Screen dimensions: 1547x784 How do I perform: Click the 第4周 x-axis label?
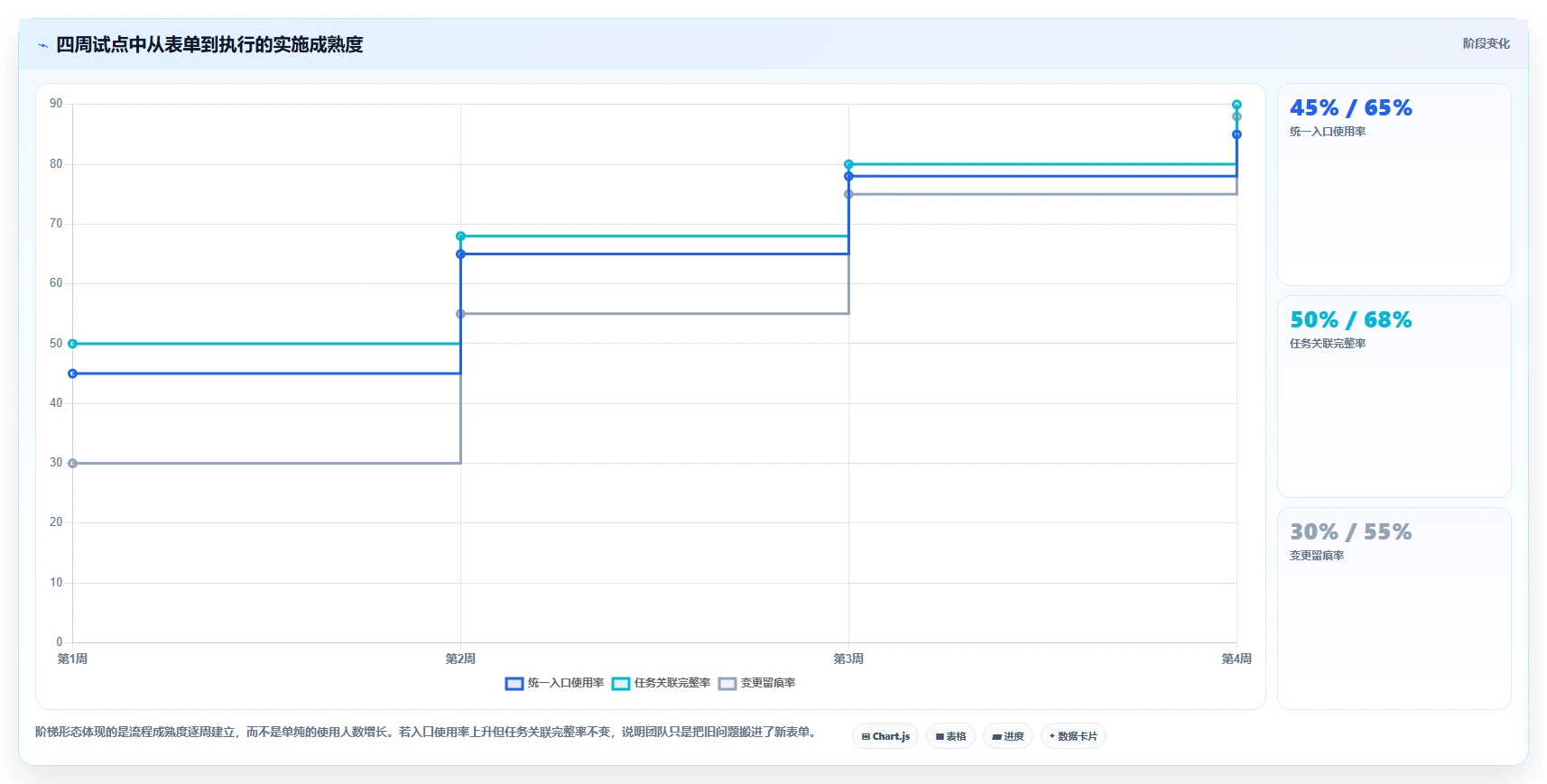(x=1237, y=659)
